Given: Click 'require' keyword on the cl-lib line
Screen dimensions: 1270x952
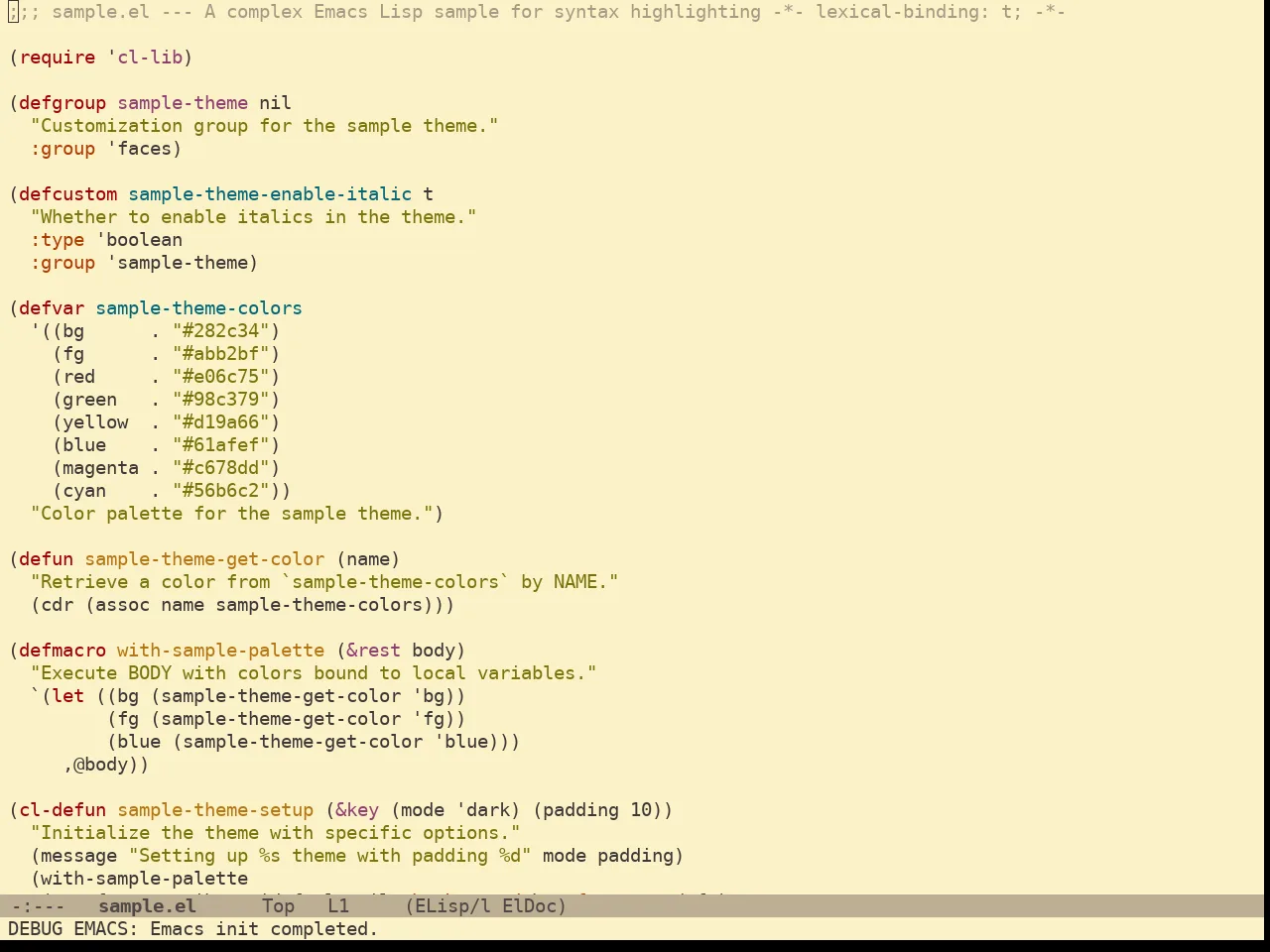Looking at the screenshot, I should click(x=58, y=58).
